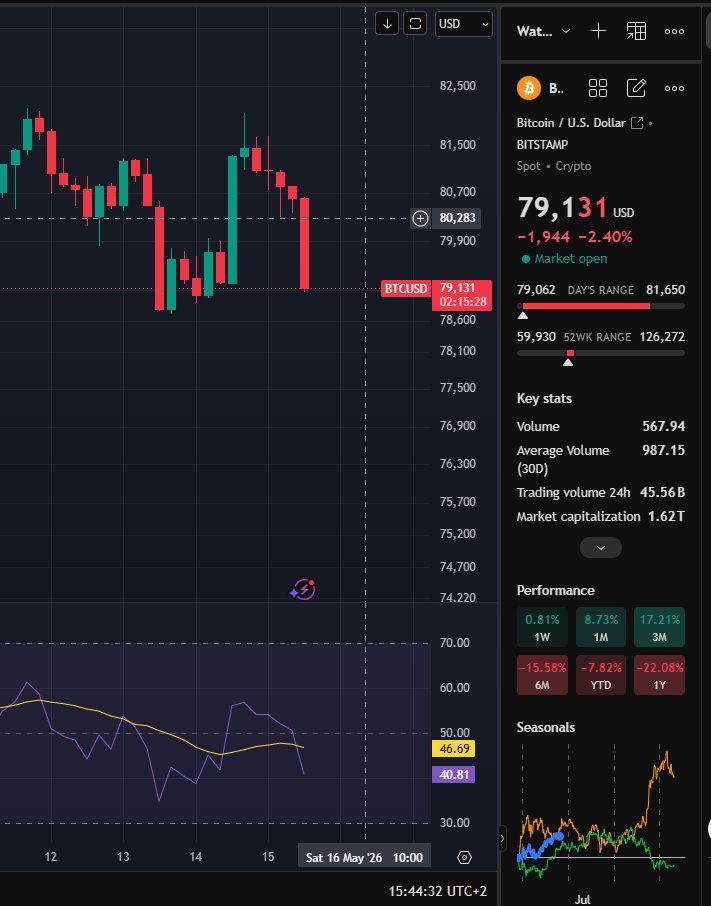Click the Market open status
711x906 pixels.
pyautogui.click(x=564, y=259)
